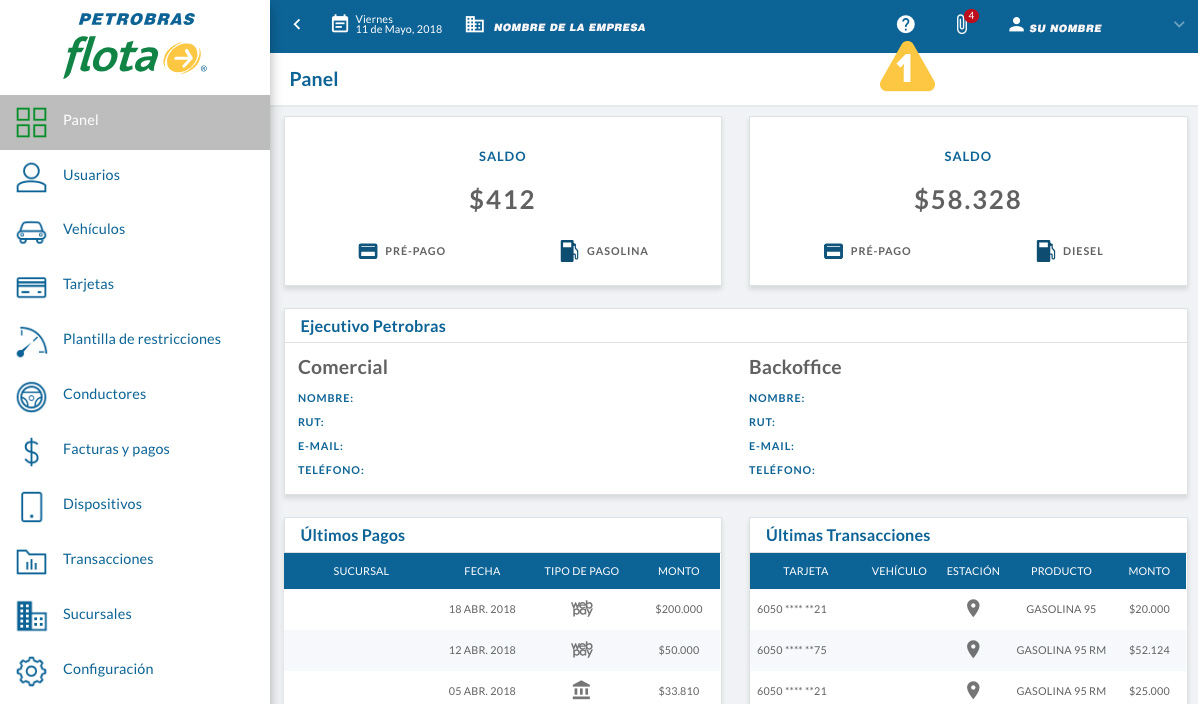Select the Sucursales building icon
Screen dimensions: 1198x704
tap(31, 616)
